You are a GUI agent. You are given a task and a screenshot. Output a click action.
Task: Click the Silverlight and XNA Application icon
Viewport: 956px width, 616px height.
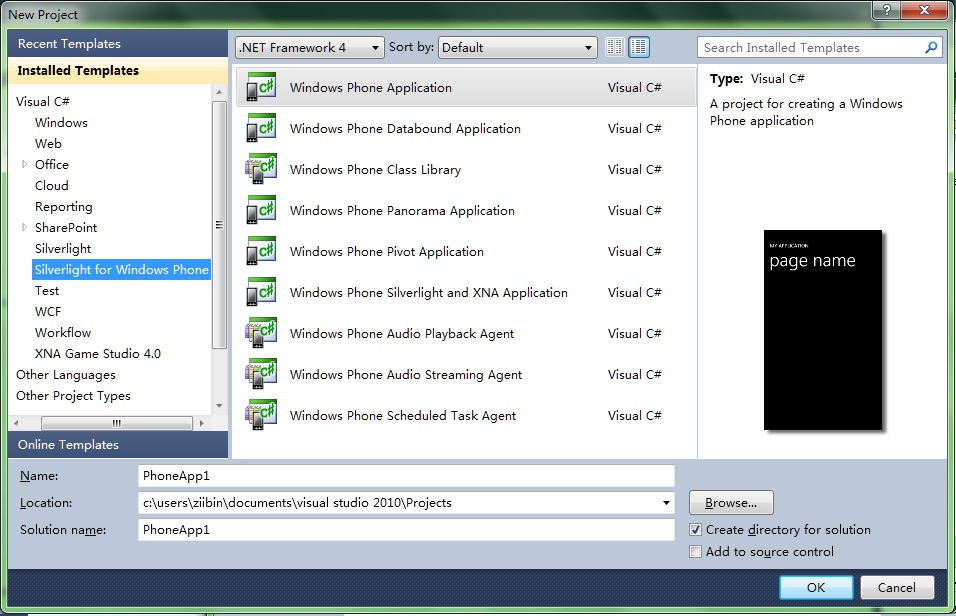coord(261,292)
